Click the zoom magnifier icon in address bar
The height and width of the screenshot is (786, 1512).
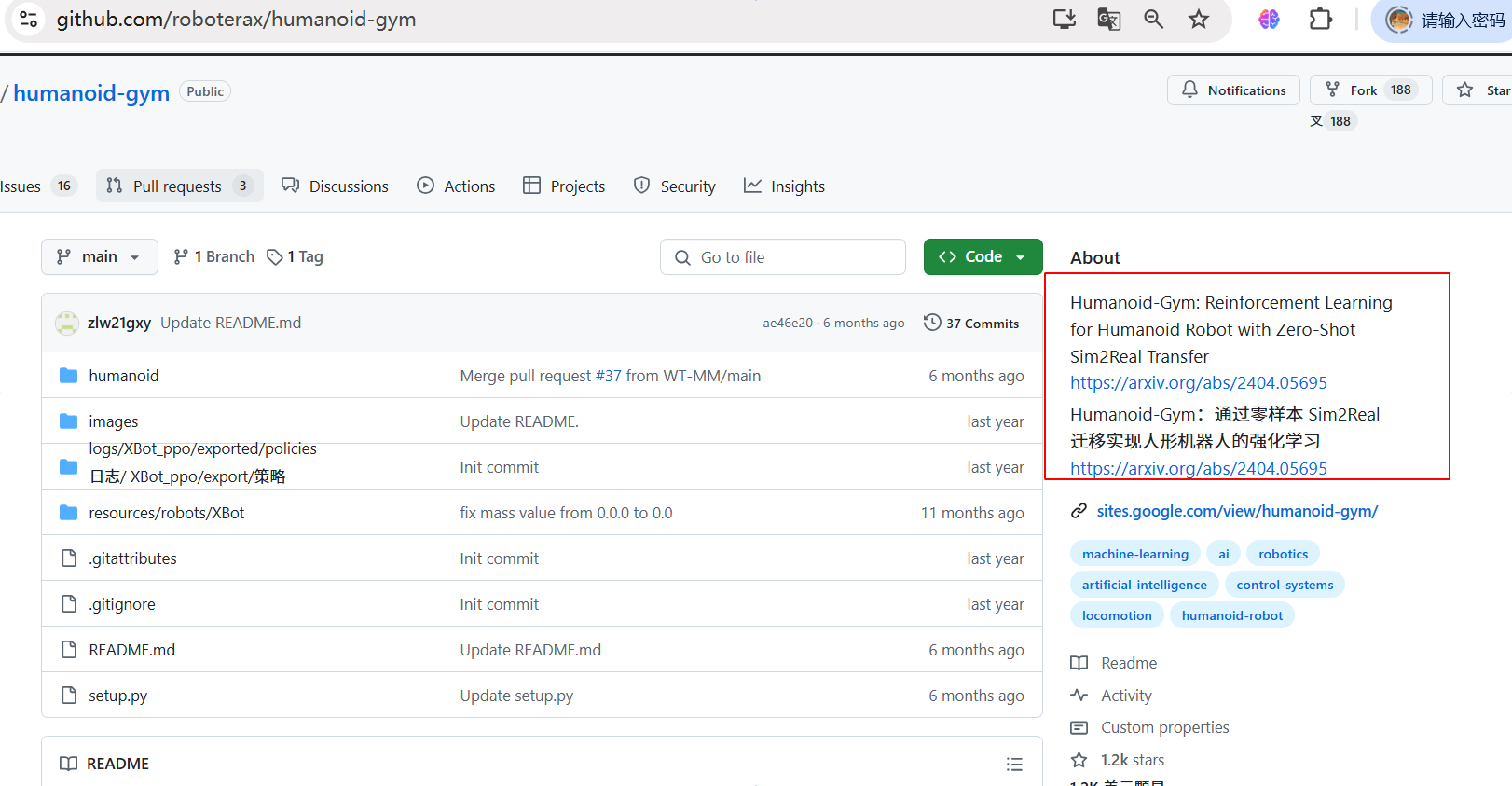(1154, 19)
